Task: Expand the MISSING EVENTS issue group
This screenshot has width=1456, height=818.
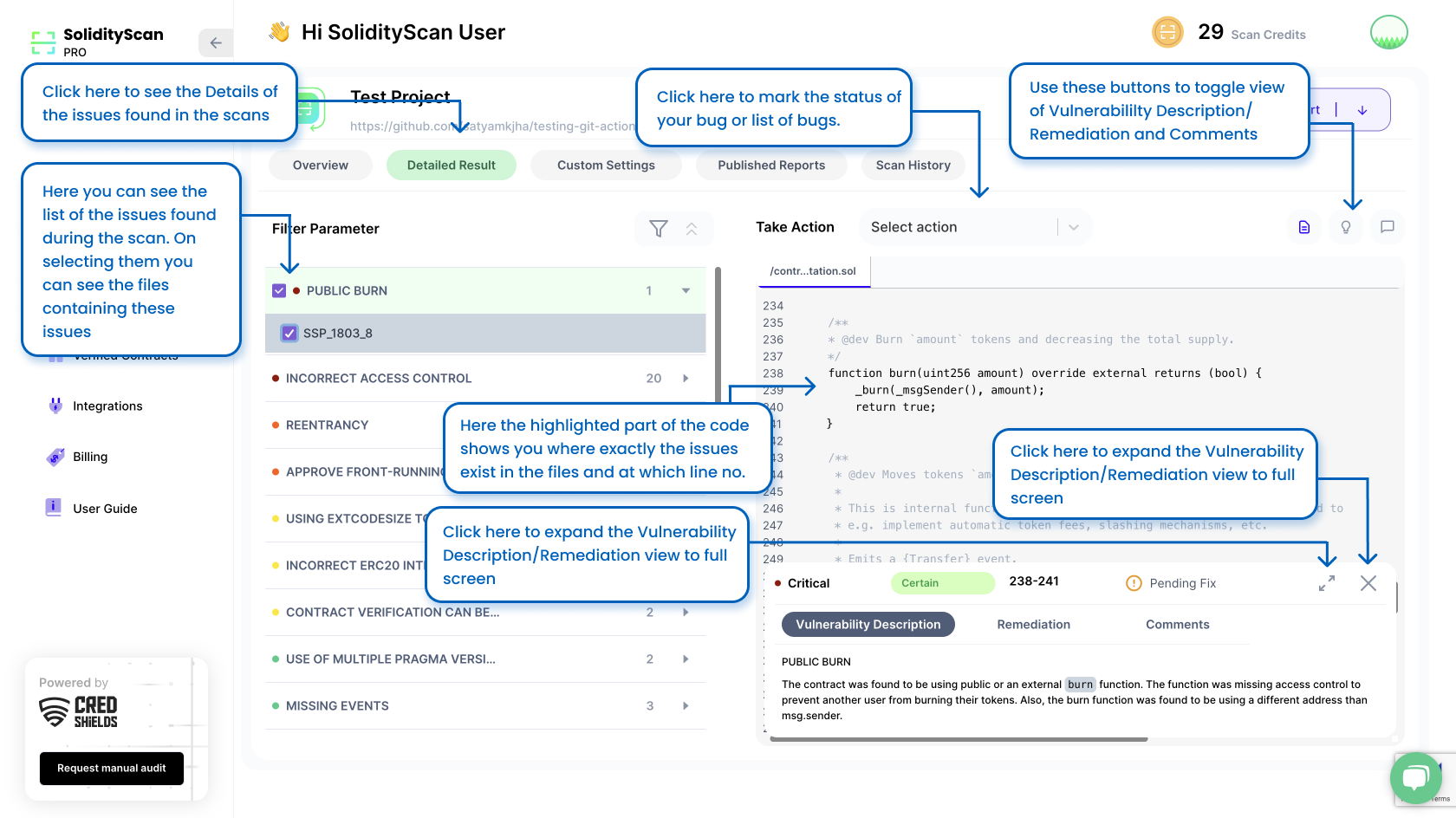Action: (x=686, y=706)
